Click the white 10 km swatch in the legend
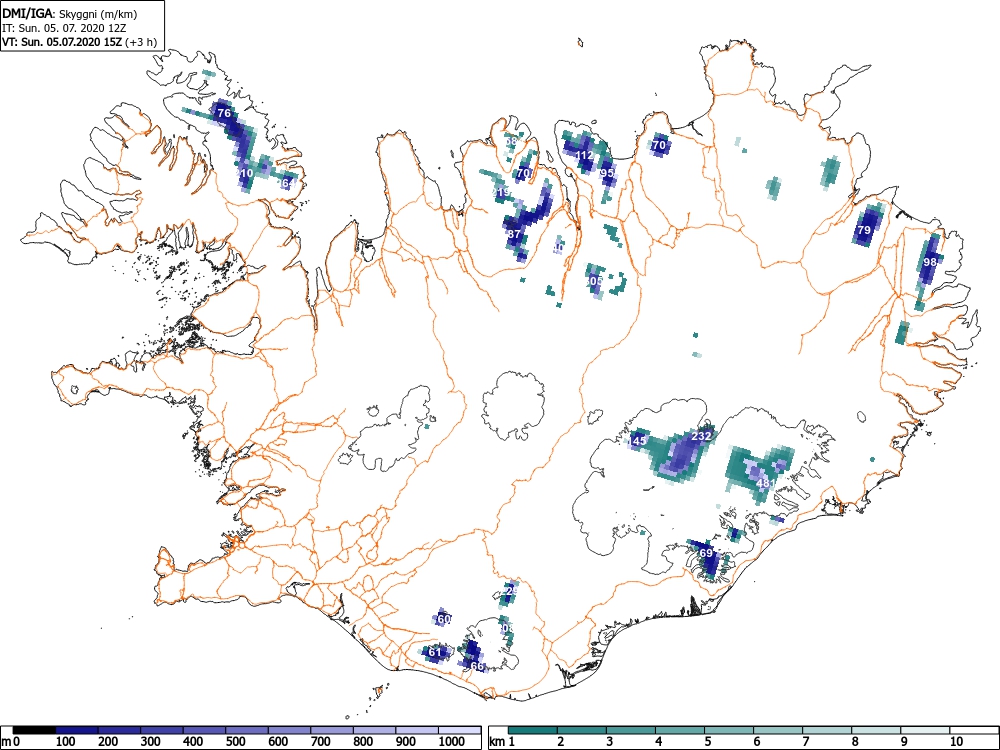The width and height of the screenshot is (1000, 750). pos(974,730)
